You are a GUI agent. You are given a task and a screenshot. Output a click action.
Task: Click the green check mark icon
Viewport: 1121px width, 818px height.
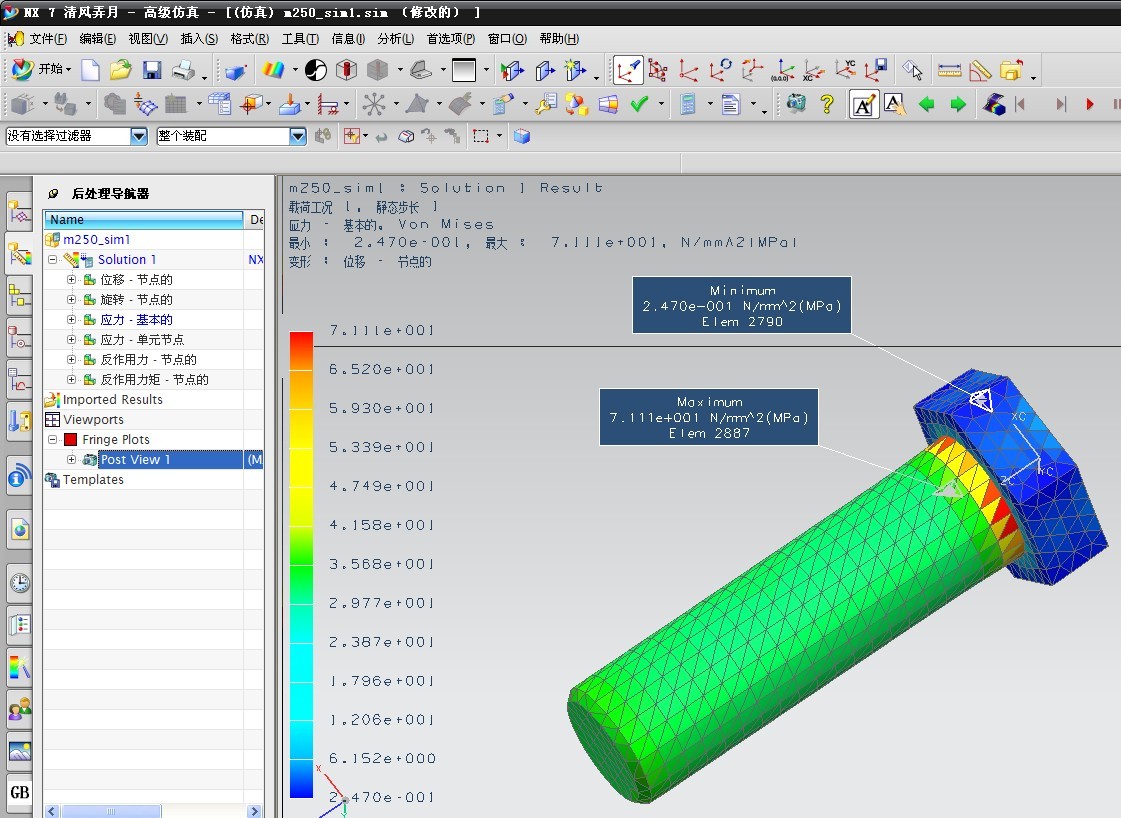click(639, 104)
